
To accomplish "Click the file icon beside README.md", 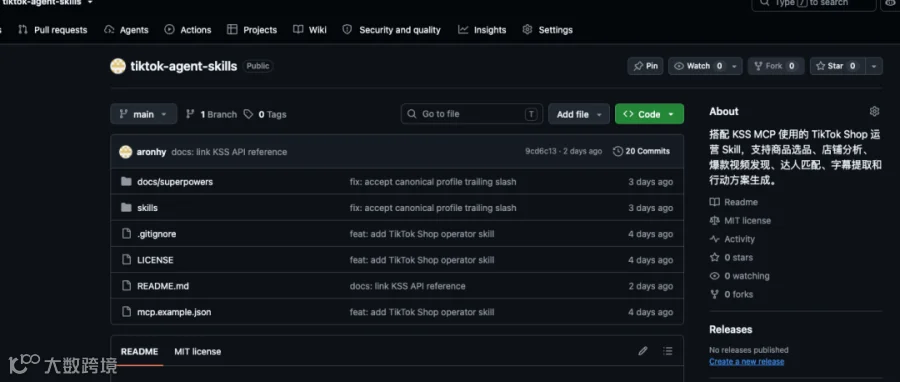I will 126,286.
